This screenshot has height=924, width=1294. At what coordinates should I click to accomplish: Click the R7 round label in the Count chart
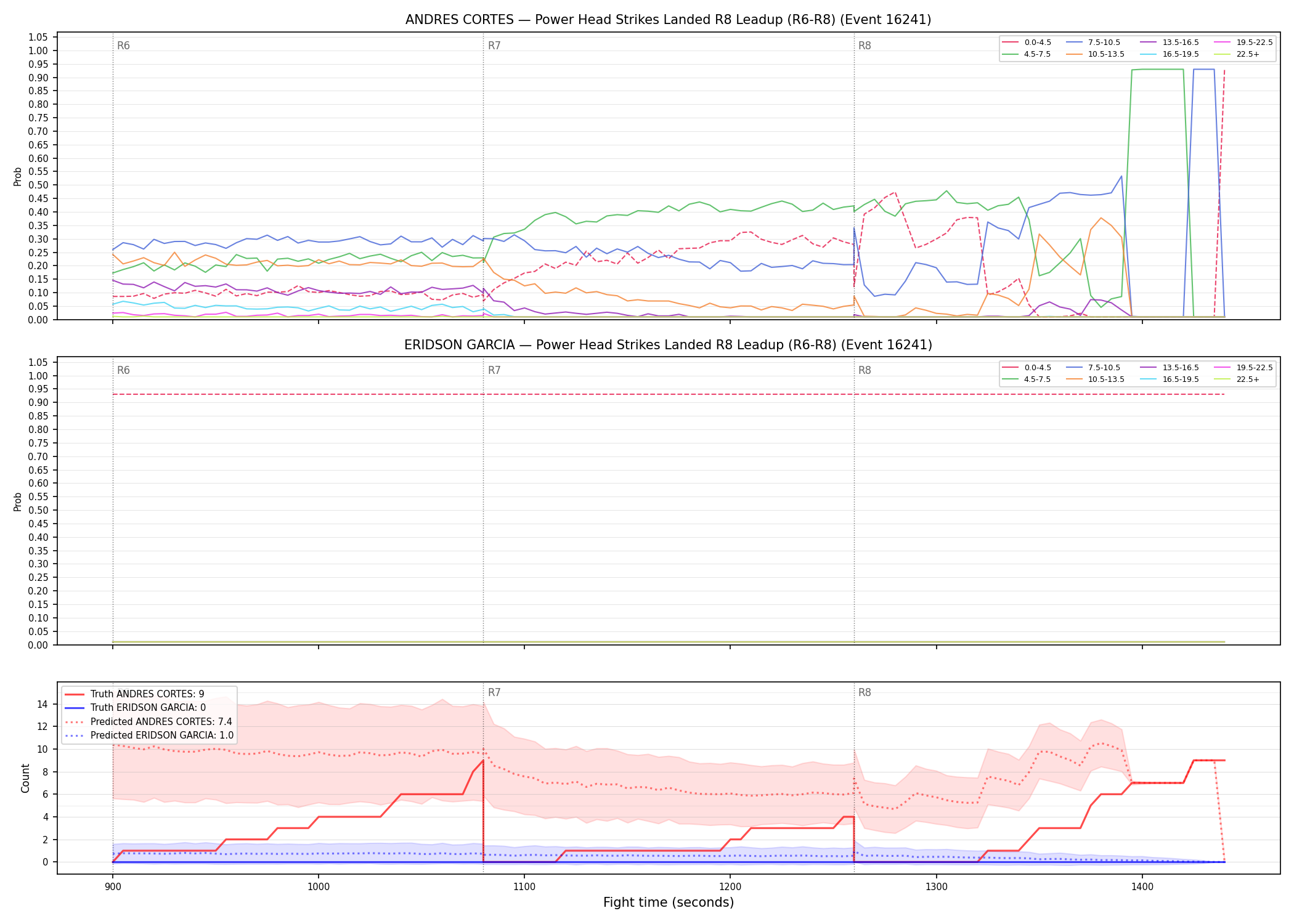(494, 692)
